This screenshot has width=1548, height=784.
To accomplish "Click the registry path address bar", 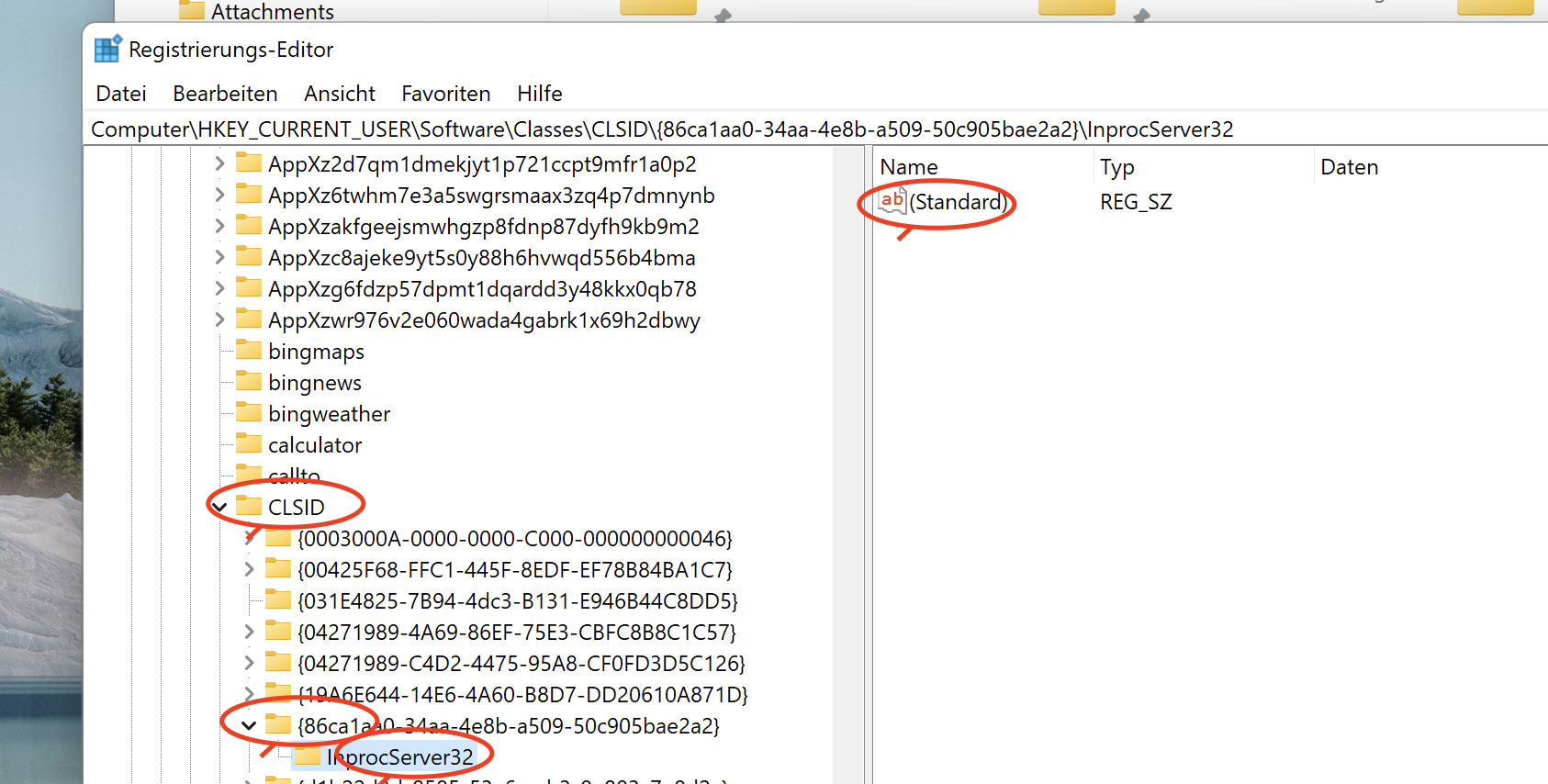I will pyautogui.click(x=661, y=129).
